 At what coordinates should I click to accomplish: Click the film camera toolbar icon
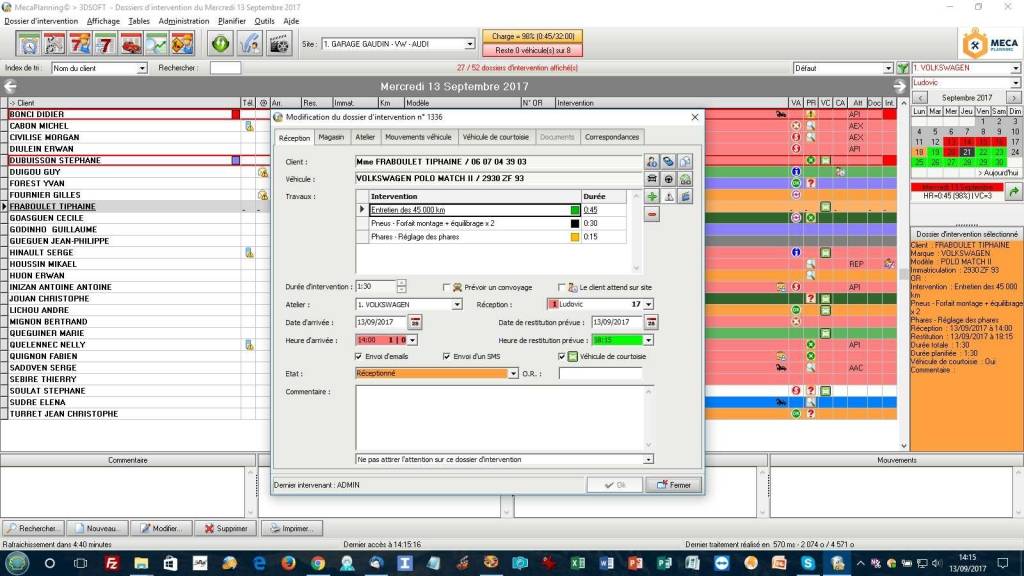pyautogui.click(x=278, y=44)
